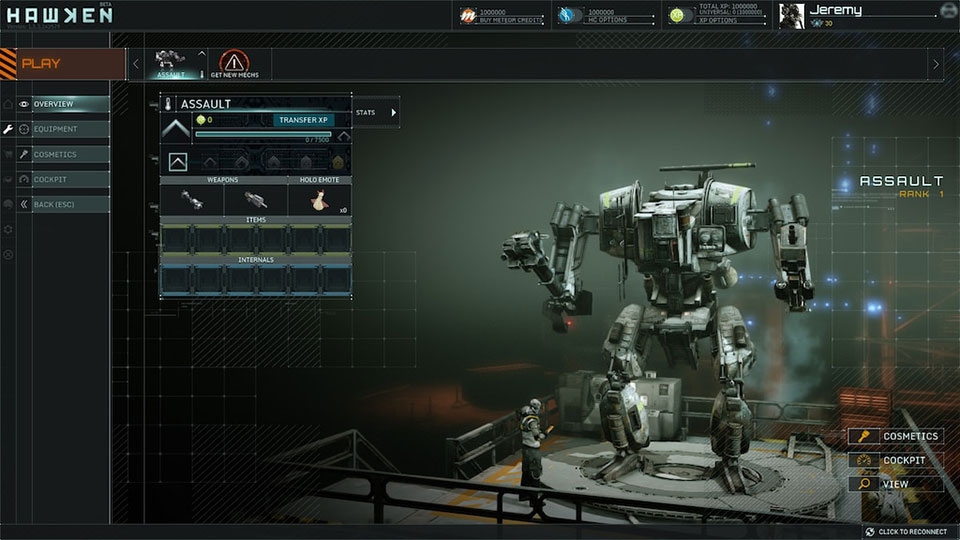
Task: Click the Items section header
Action: click(256, 220)
